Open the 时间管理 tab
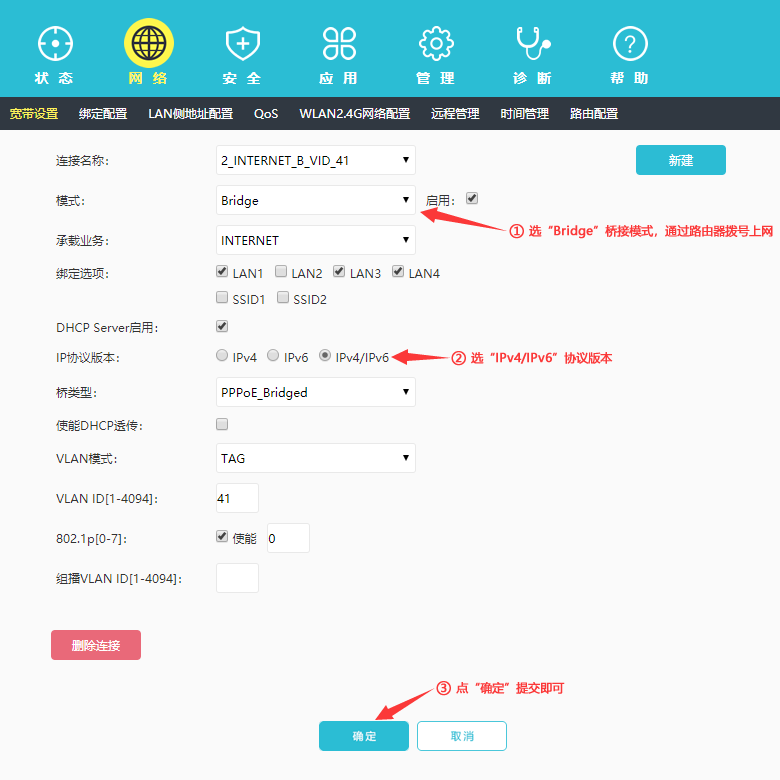 [525, 114]
